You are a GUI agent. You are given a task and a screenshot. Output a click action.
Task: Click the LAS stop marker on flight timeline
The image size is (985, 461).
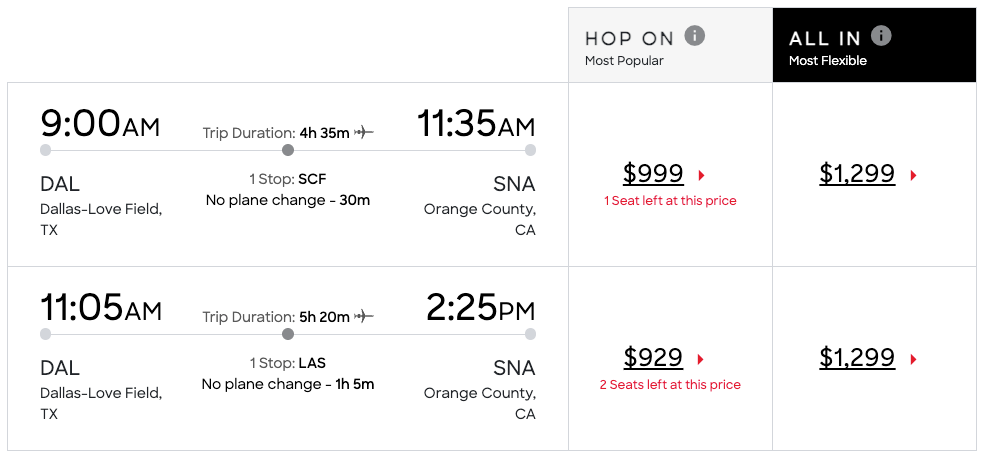[x=288, y=334]
